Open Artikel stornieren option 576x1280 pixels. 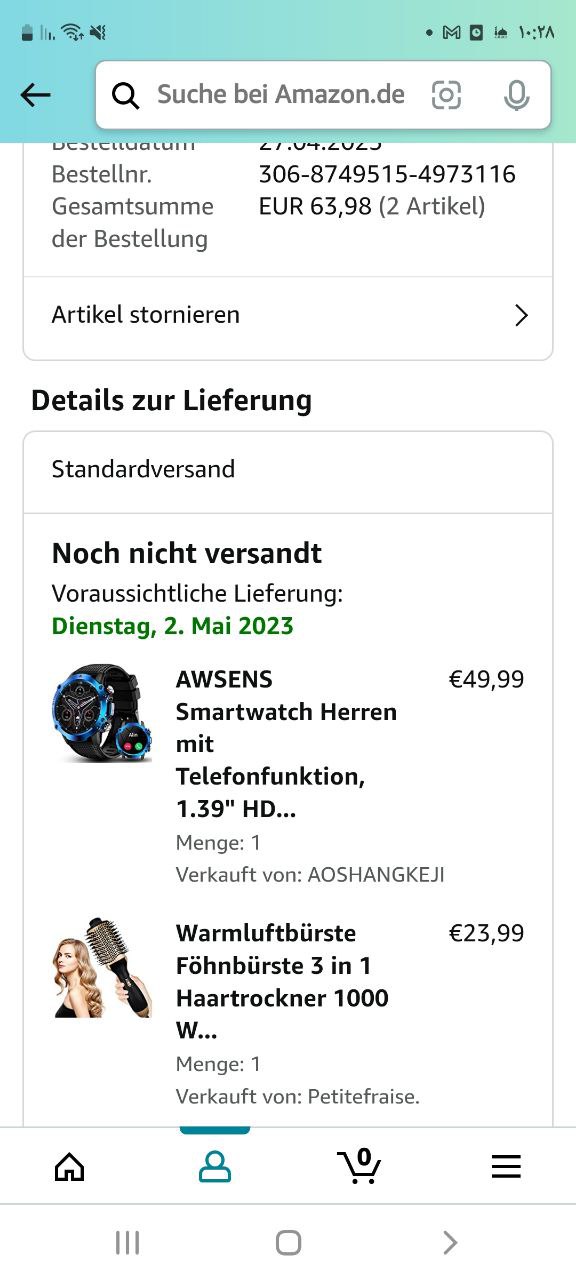pyautogui.click(x=288, y=315)
